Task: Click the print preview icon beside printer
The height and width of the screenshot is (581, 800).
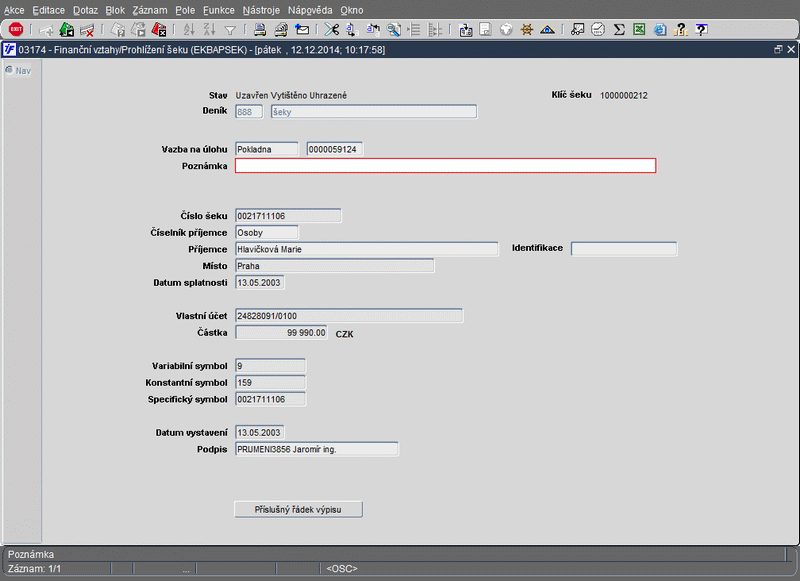Action: 281,30
